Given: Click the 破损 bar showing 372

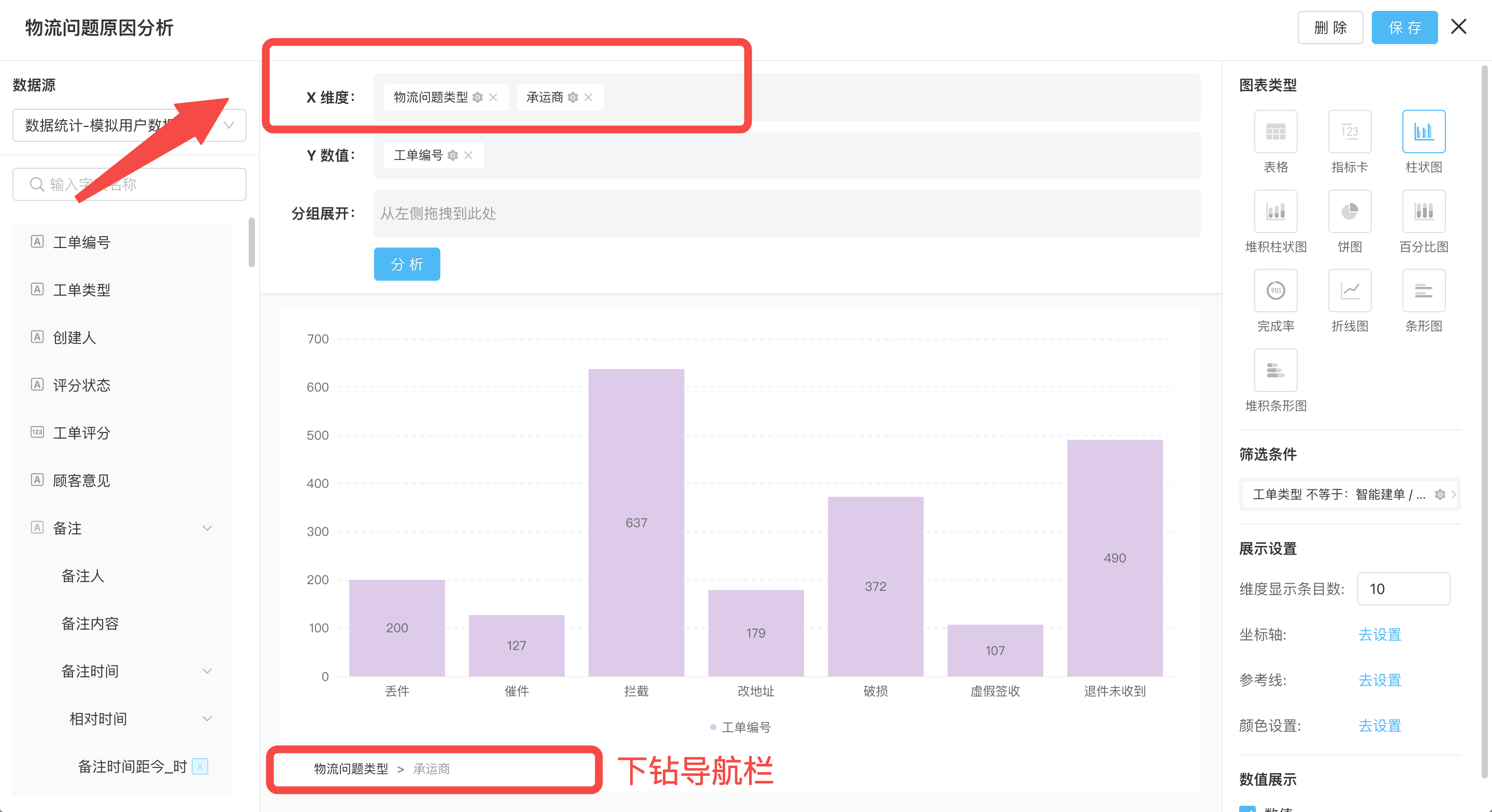Looking at the screenshot, I should (x=875, y=586).
